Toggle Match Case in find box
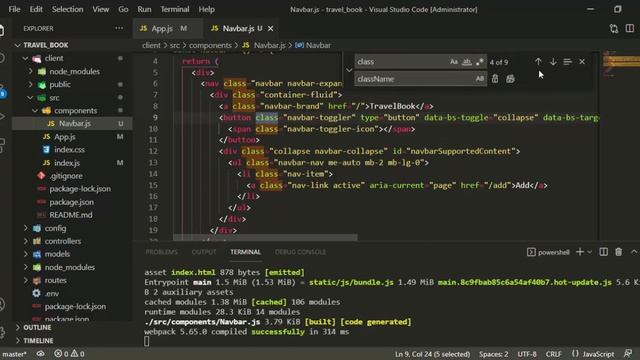640x360 pixels. pos(454,62)
